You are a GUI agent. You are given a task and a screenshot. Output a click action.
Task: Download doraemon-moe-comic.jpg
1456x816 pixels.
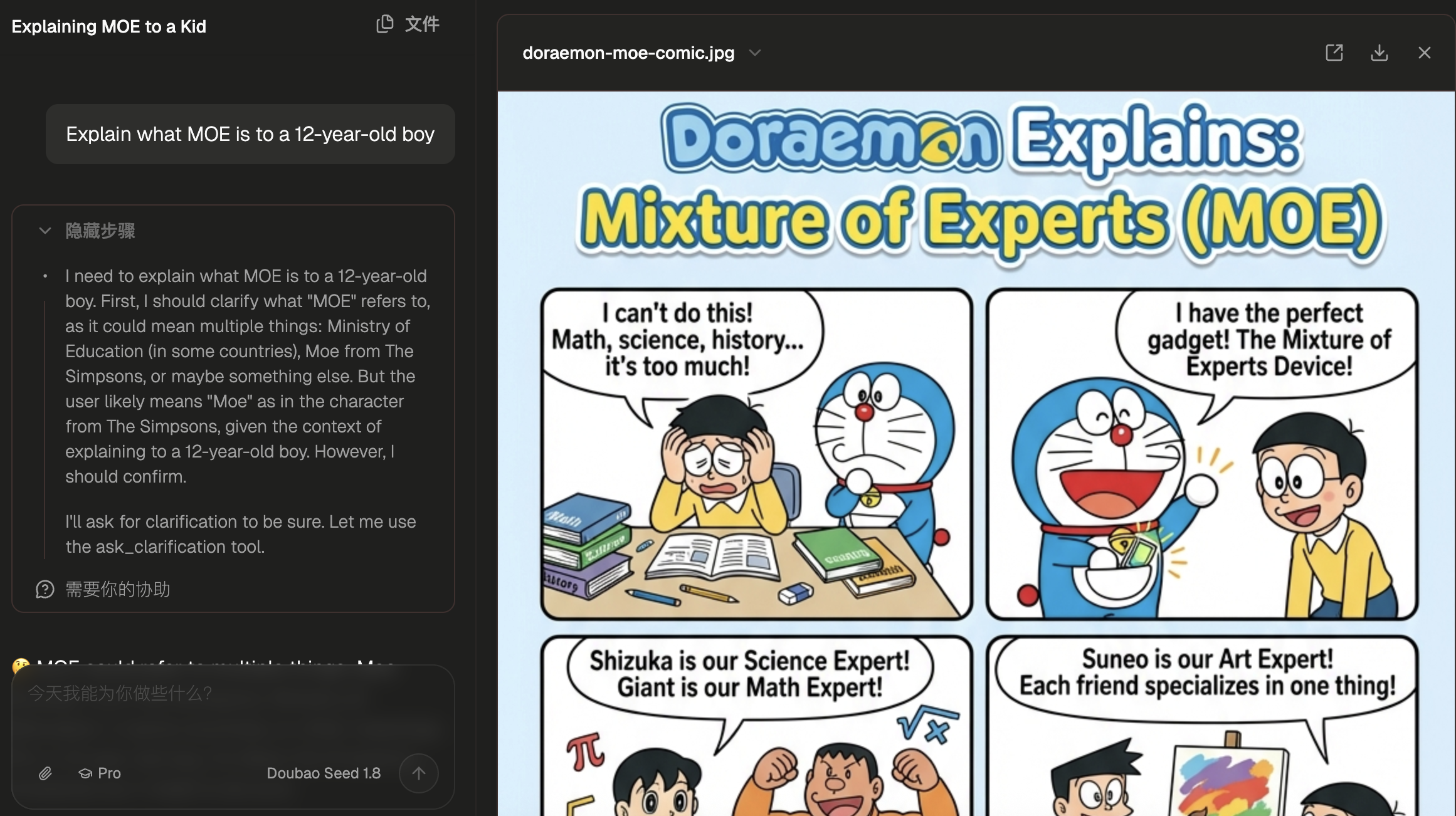click(x=1380, y=53)
